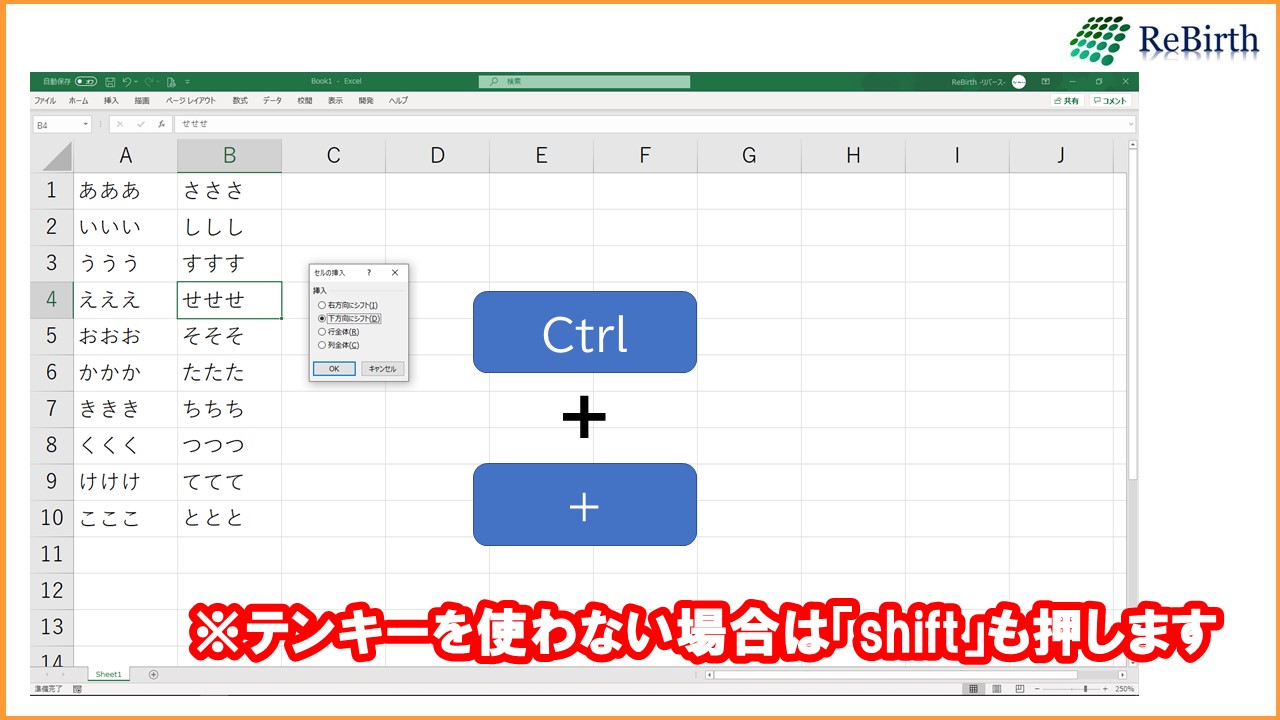This screenshot has width=1280, height=720.
Task: Switch to the ページレイアウト tab
Action: point(191,101)
